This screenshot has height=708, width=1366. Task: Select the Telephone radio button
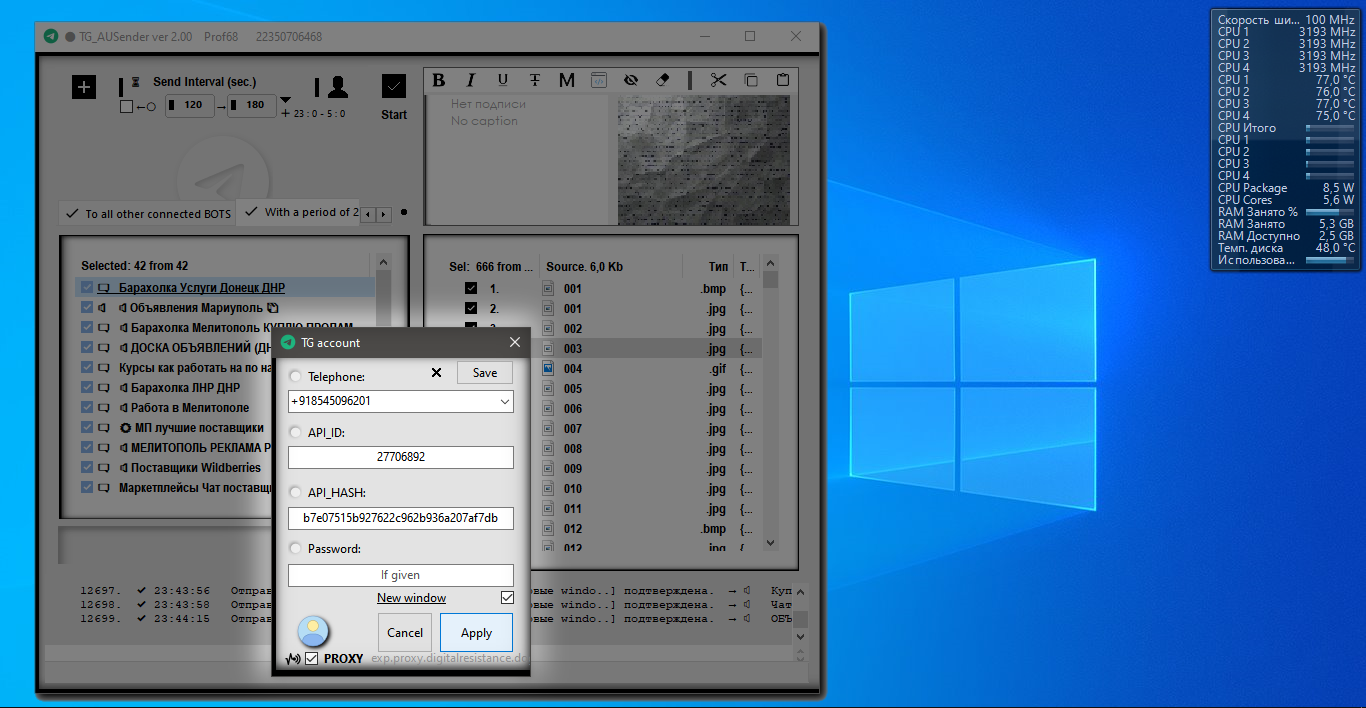[295, 377]
